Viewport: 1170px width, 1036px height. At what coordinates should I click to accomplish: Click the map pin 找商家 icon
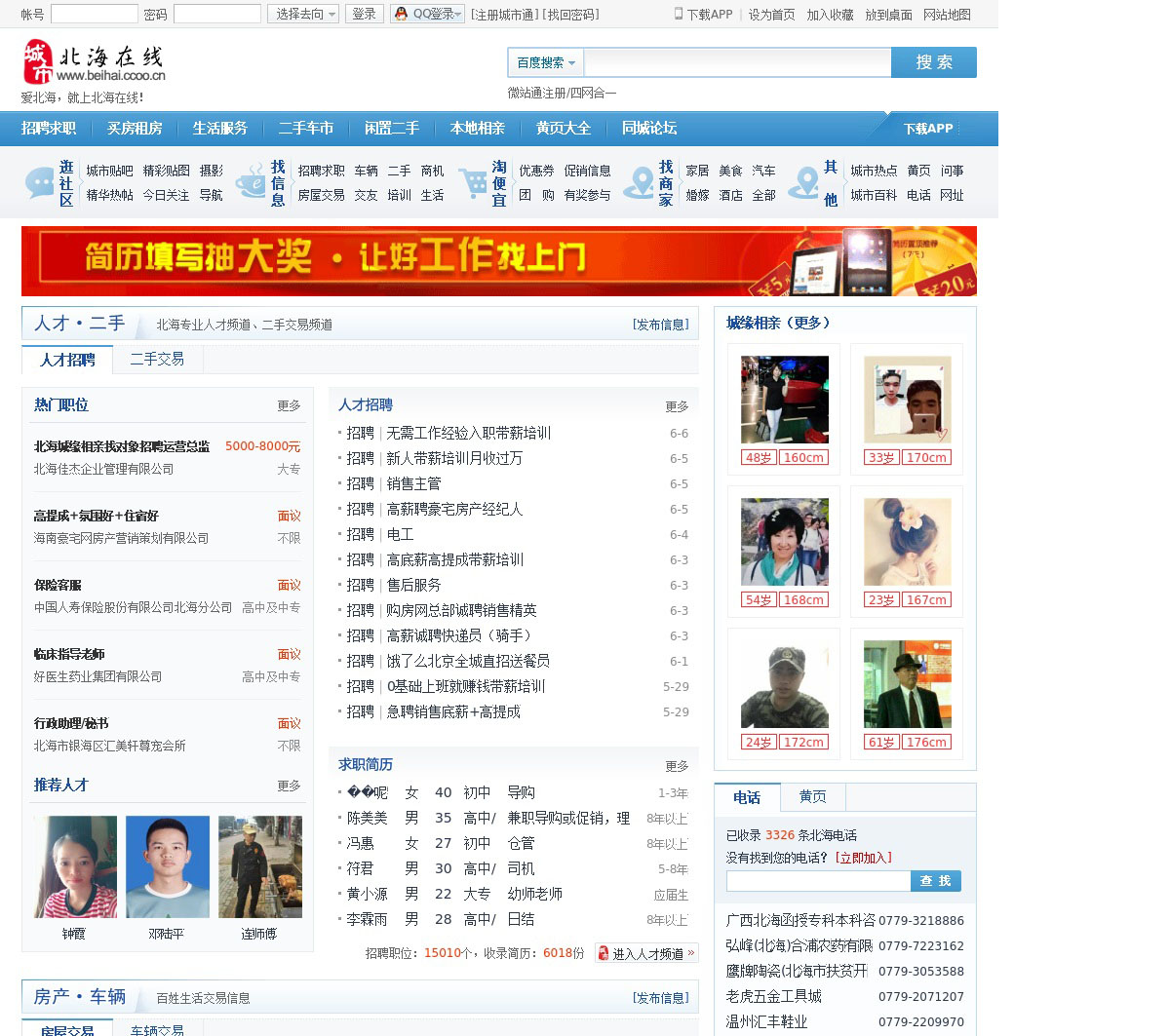639,183
